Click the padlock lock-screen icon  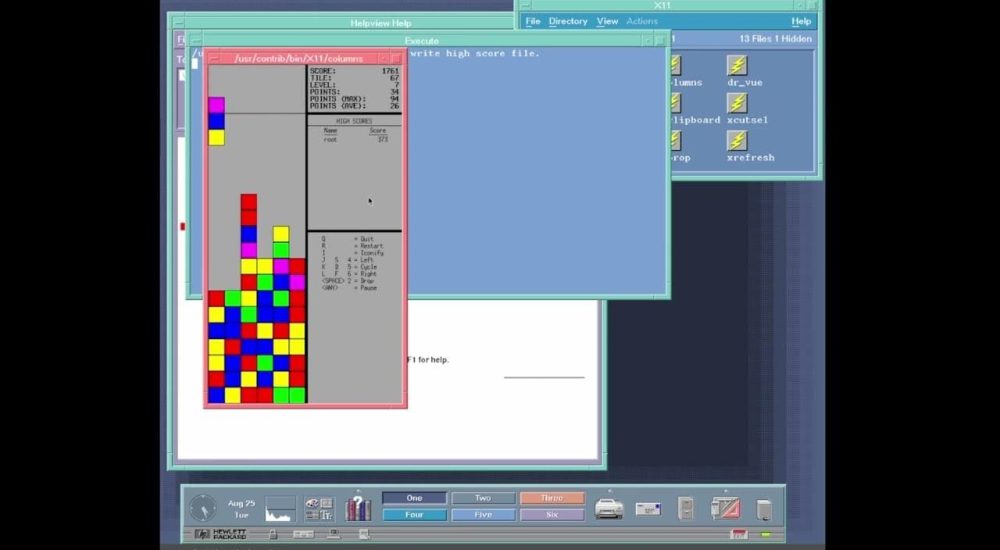click(x=273, y=534)
